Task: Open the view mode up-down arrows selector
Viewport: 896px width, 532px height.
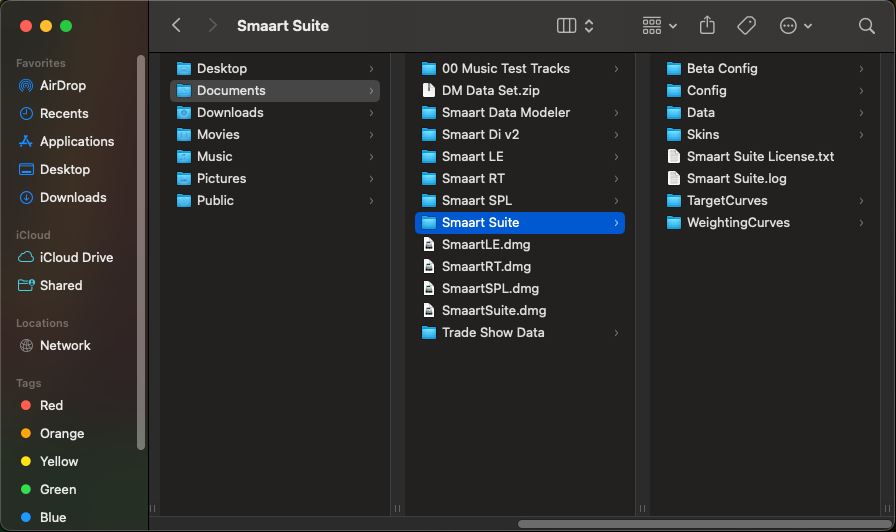Action: [589, 26]
